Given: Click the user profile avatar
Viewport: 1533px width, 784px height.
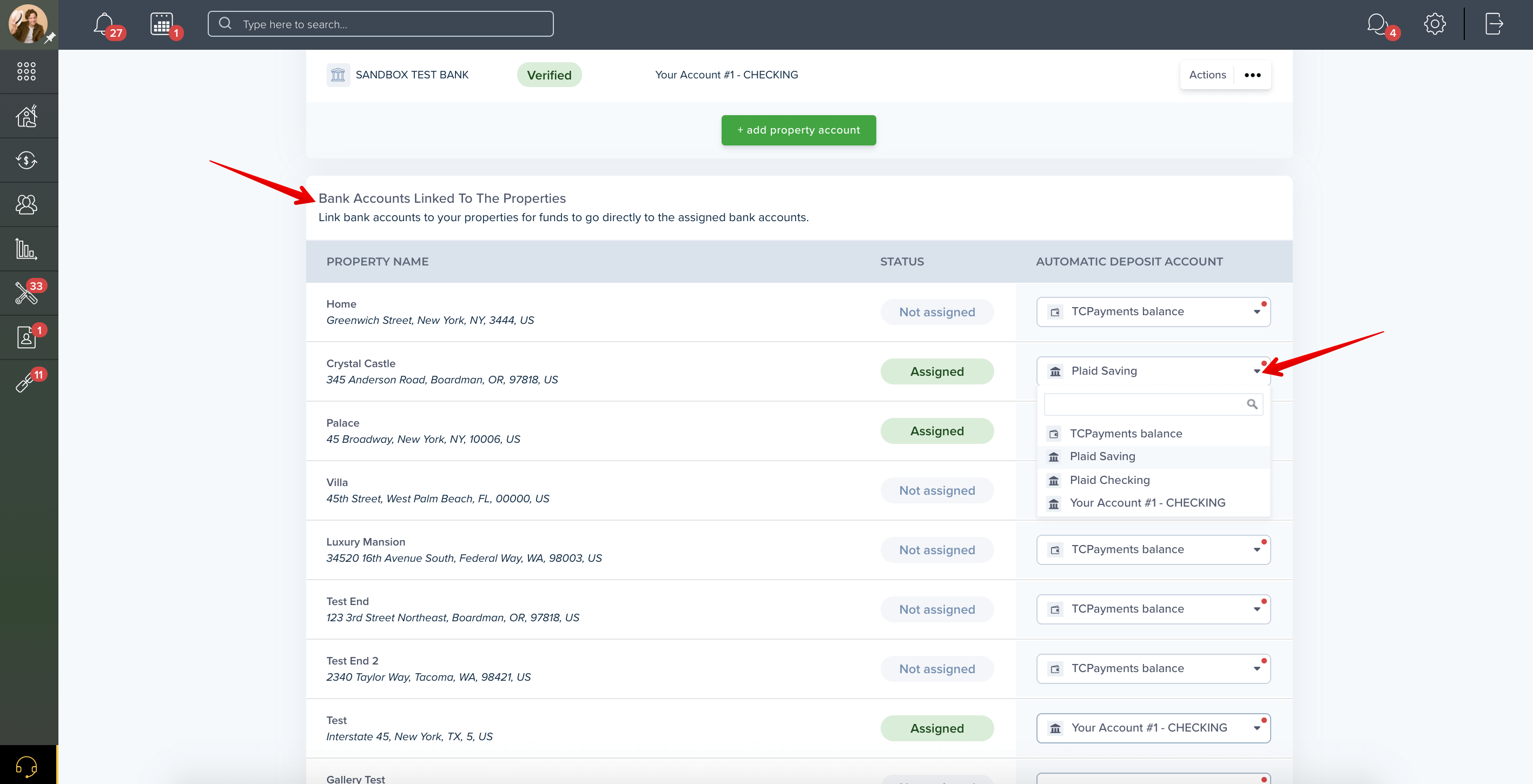Looking at the screenshot, I should 28,24.
